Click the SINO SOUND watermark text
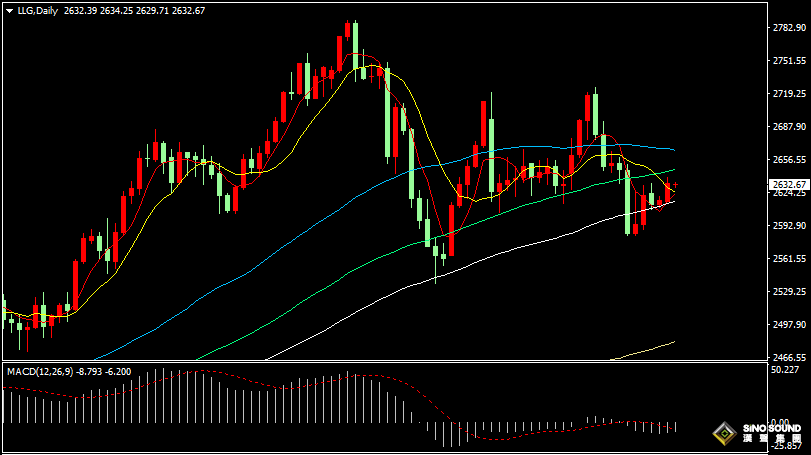Screen dimensions: 811x455 (x=772, y=429)
